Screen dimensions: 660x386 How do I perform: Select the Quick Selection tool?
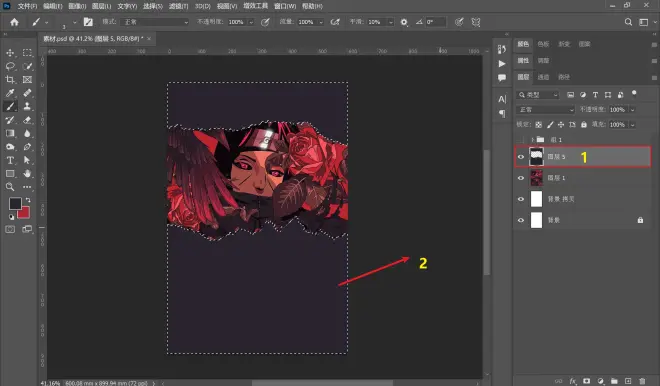[x=27, y=66]
